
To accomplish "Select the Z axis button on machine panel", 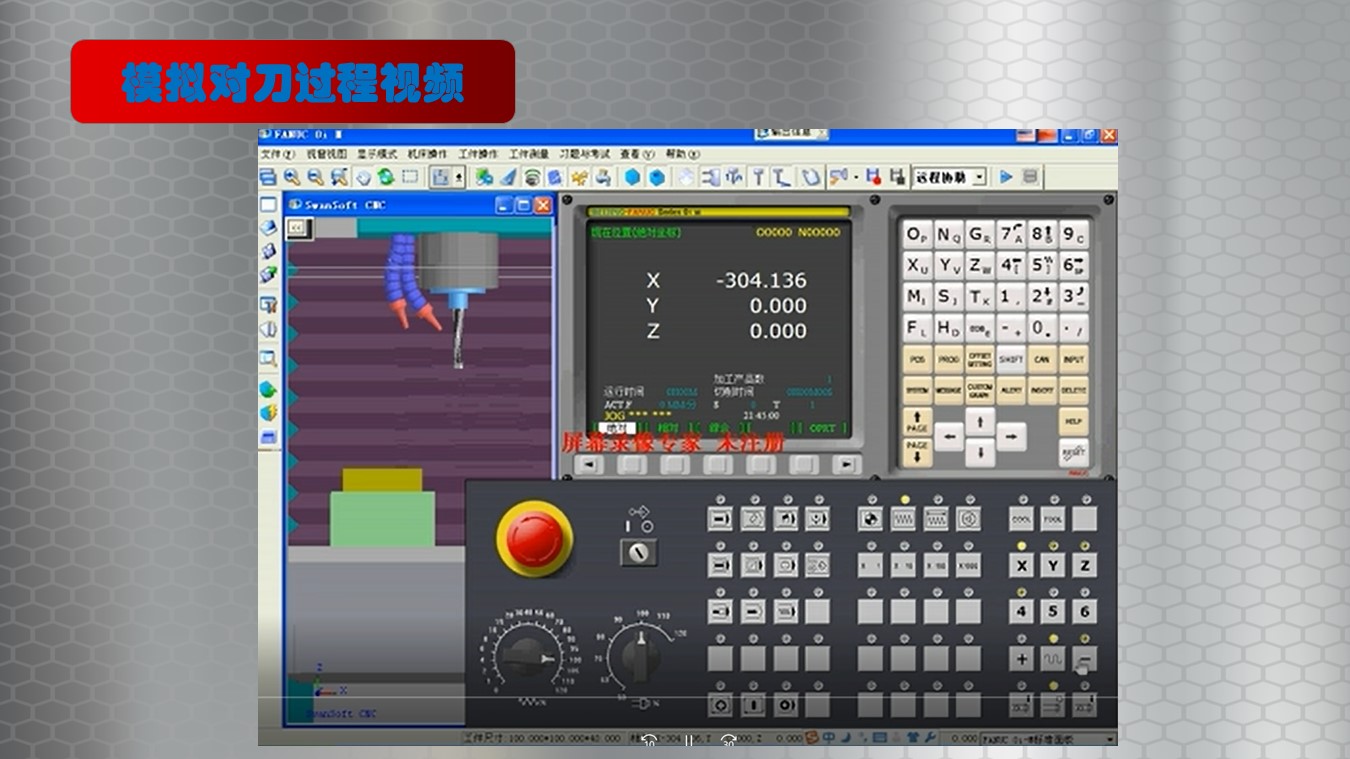I will click(x=1084, y=566).
